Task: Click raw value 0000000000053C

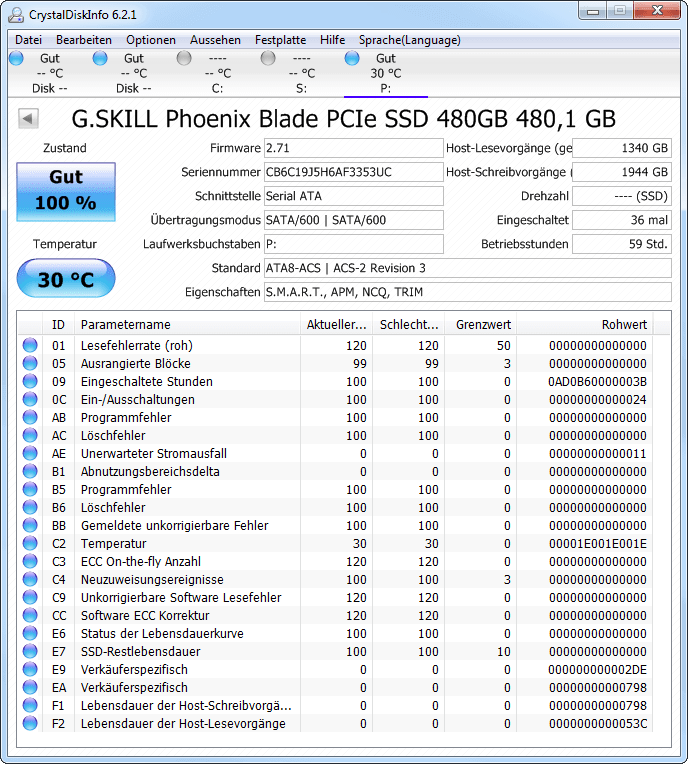Action: [597, 724]
